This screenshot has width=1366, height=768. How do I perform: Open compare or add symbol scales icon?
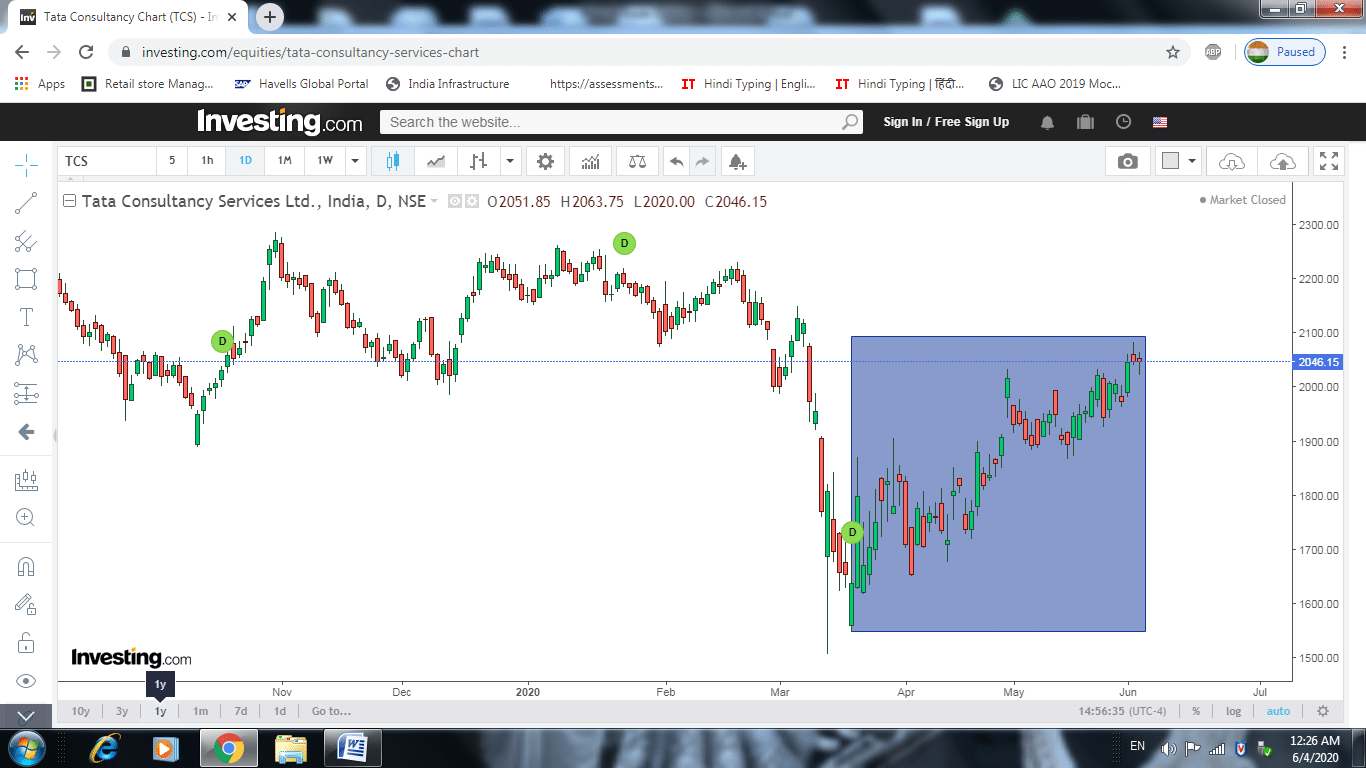[x=637, y=161]
